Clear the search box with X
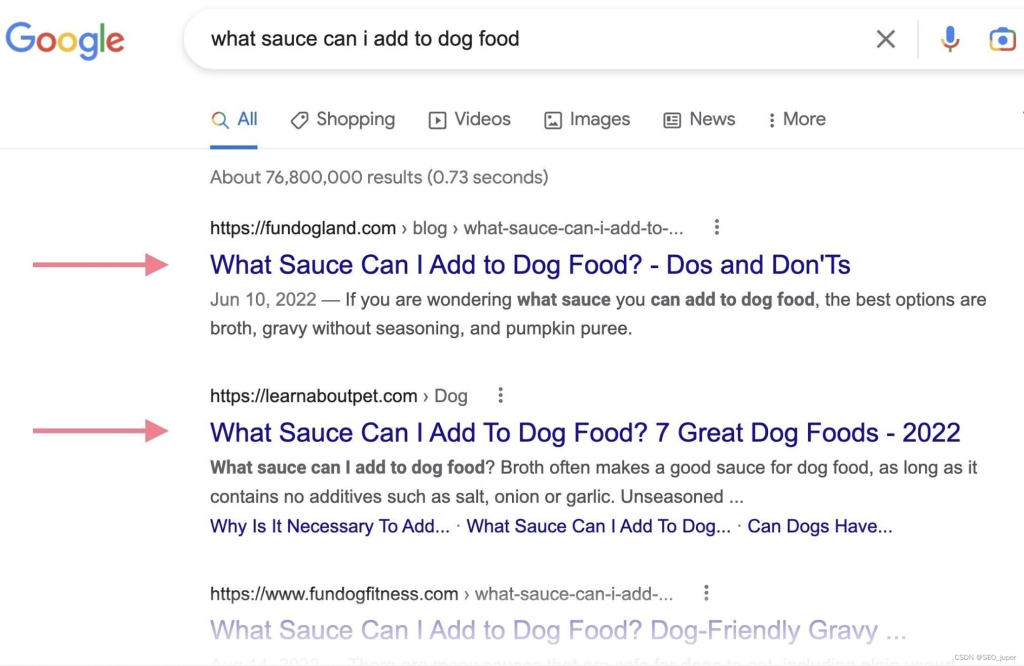 (x=886, y=39)
